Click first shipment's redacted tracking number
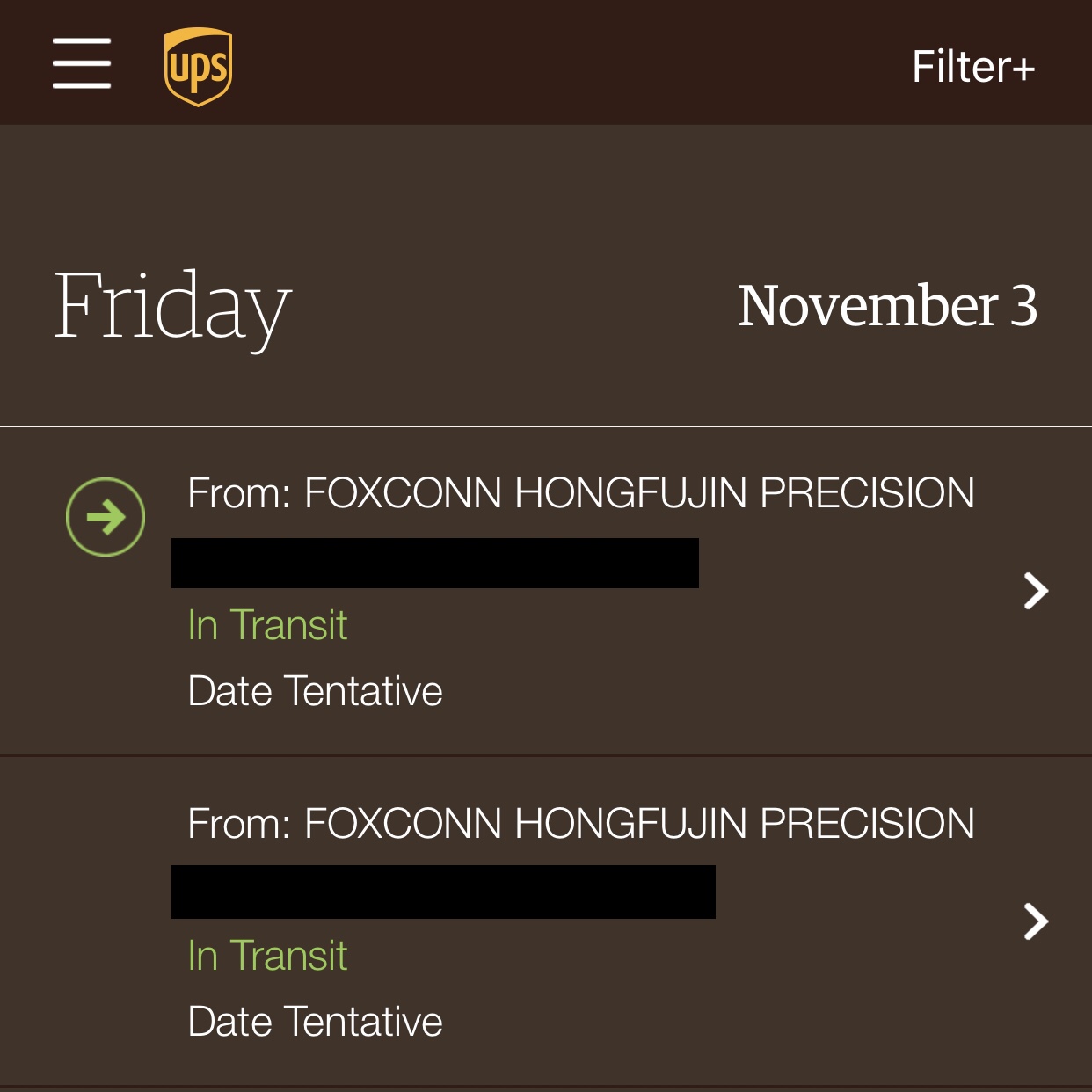 tap(434, 563)
